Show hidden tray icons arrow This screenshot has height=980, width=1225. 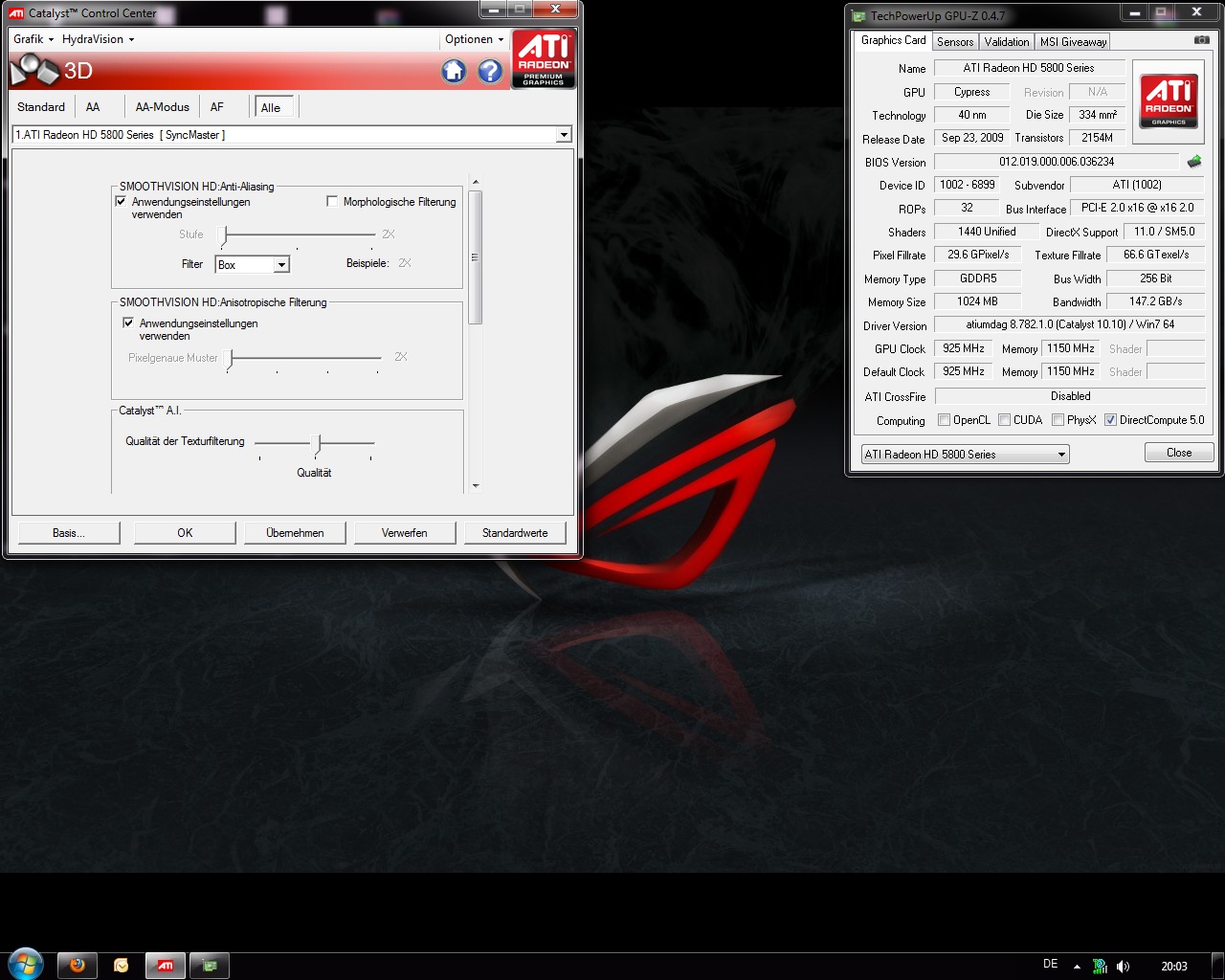[x=1077, y=967]
